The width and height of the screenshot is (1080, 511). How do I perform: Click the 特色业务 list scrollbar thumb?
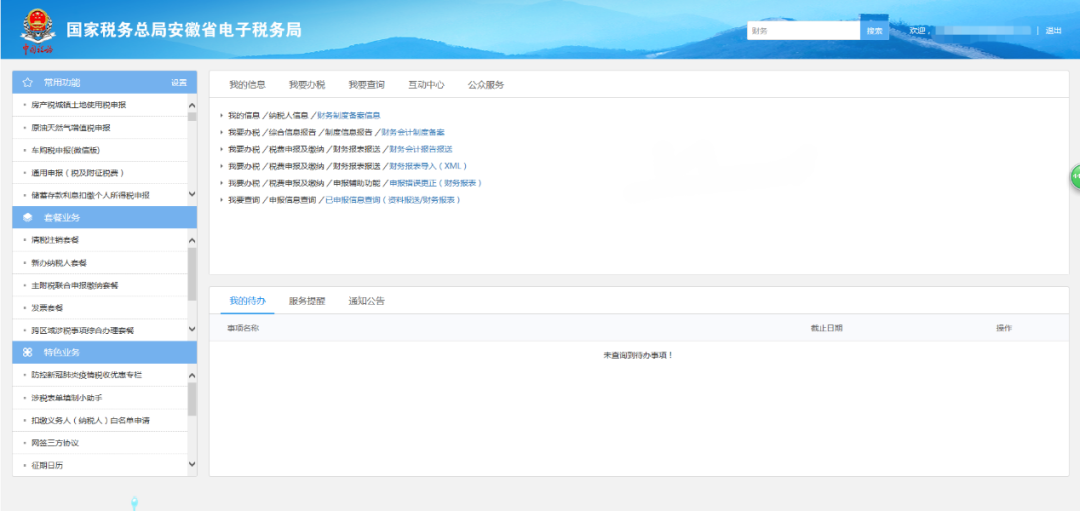[191, 399]
